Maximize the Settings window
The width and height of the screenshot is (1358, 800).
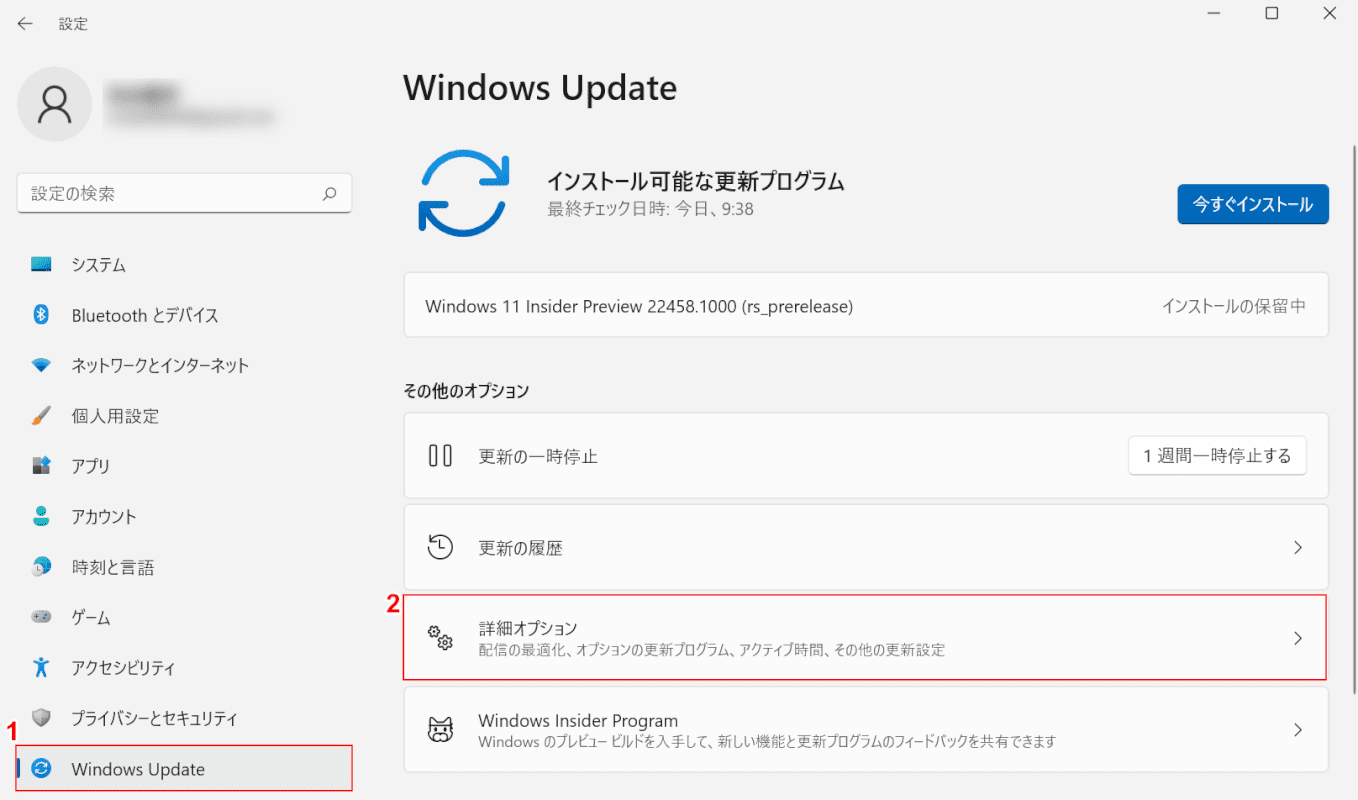1271,14
